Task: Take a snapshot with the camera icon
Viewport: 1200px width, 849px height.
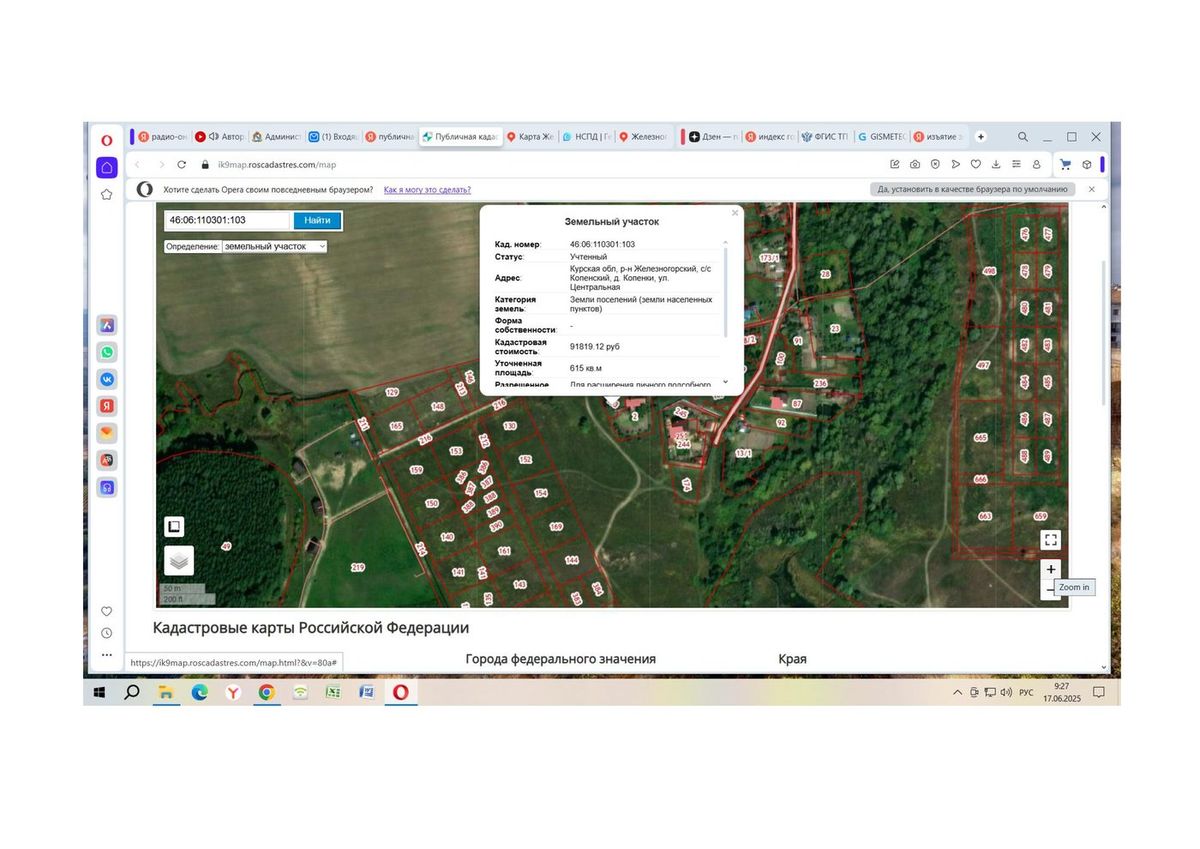Action: coord(915,164)
